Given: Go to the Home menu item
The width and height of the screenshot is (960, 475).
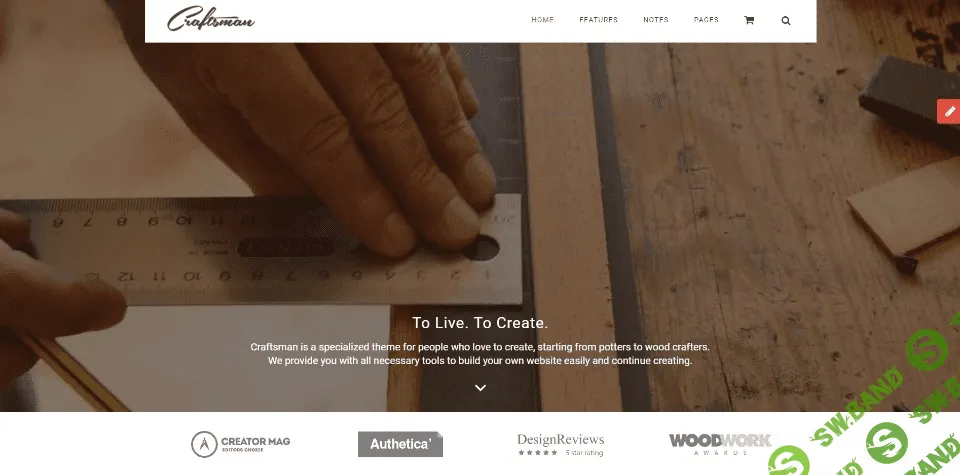Looking at the screenshot, I should pos(542,20).
